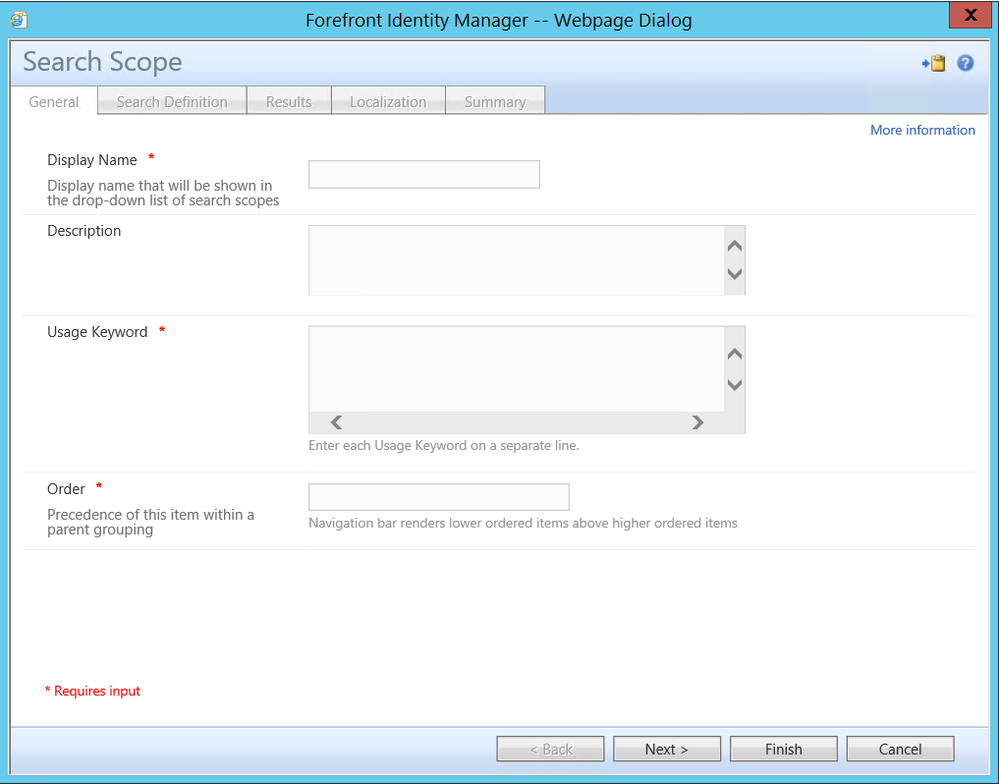This screenshot has height=784, width=999.
Task: Open the Results tab
Action: (289, 101)
